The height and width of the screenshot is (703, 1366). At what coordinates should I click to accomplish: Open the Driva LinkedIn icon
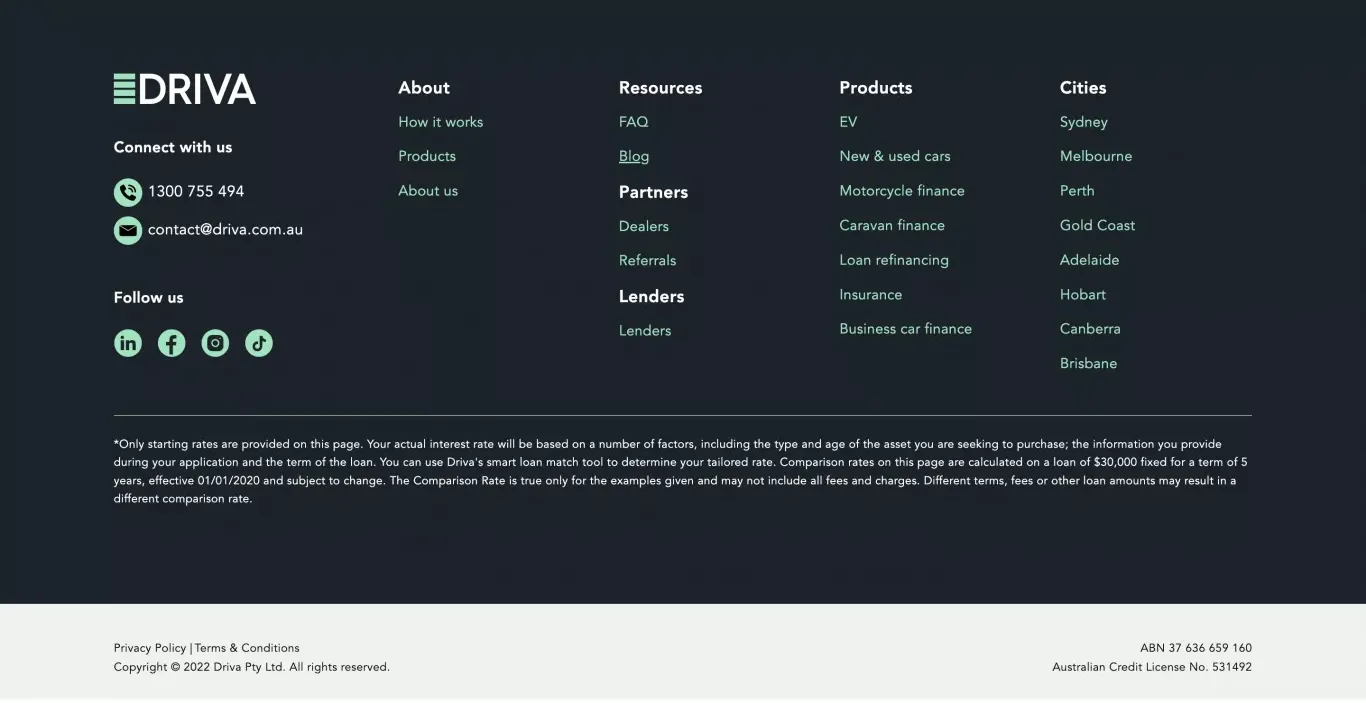(x=128, y=343)
